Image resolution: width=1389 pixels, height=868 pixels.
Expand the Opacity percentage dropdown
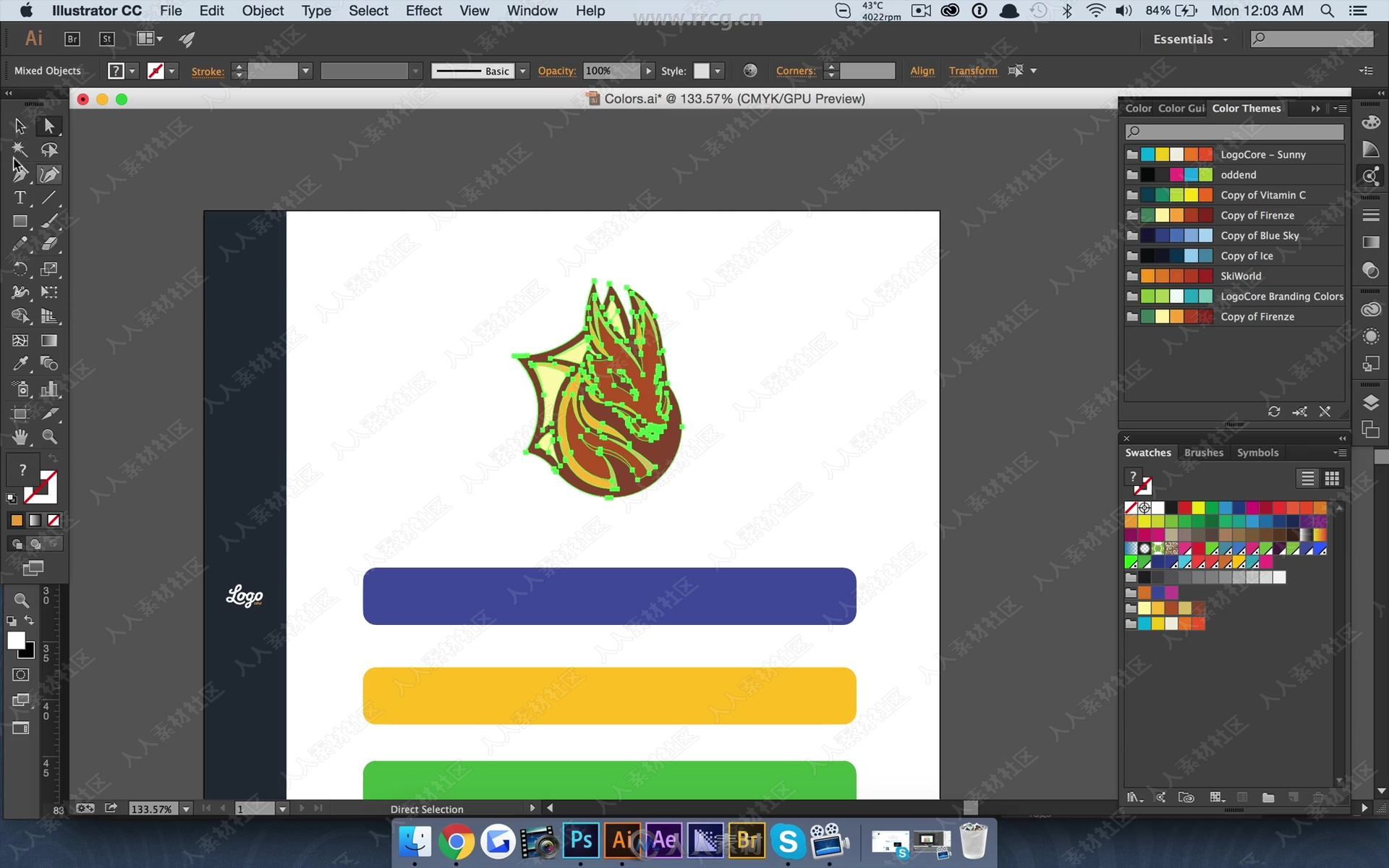tap(644, 70)
